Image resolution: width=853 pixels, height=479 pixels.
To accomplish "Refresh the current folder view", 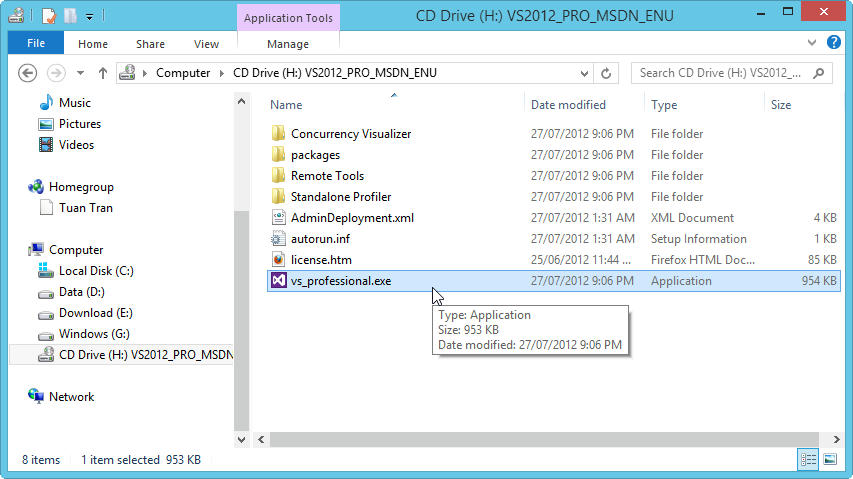I will 605,73.
